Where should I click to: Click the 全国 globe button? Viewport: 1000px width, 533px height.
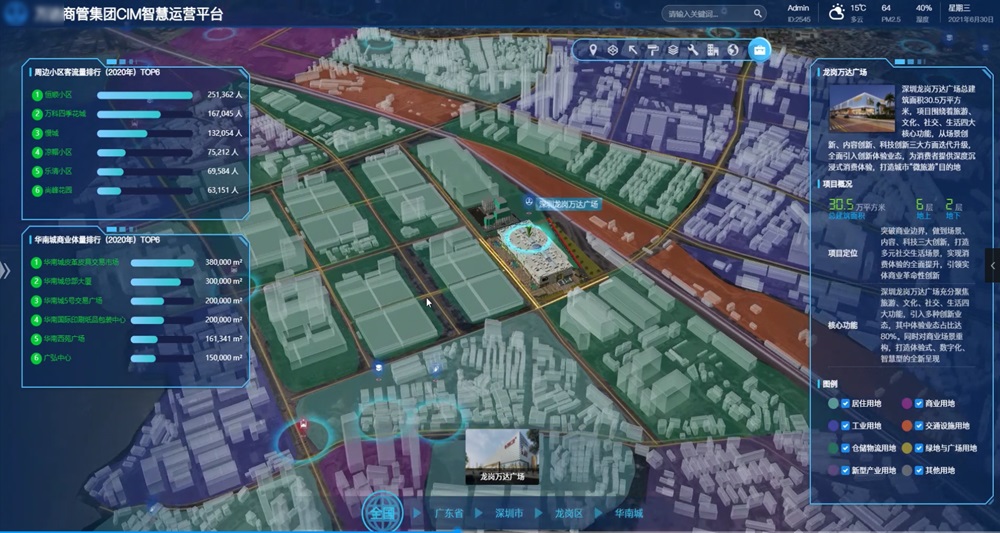pyautogui.click(x=382, y=512)
